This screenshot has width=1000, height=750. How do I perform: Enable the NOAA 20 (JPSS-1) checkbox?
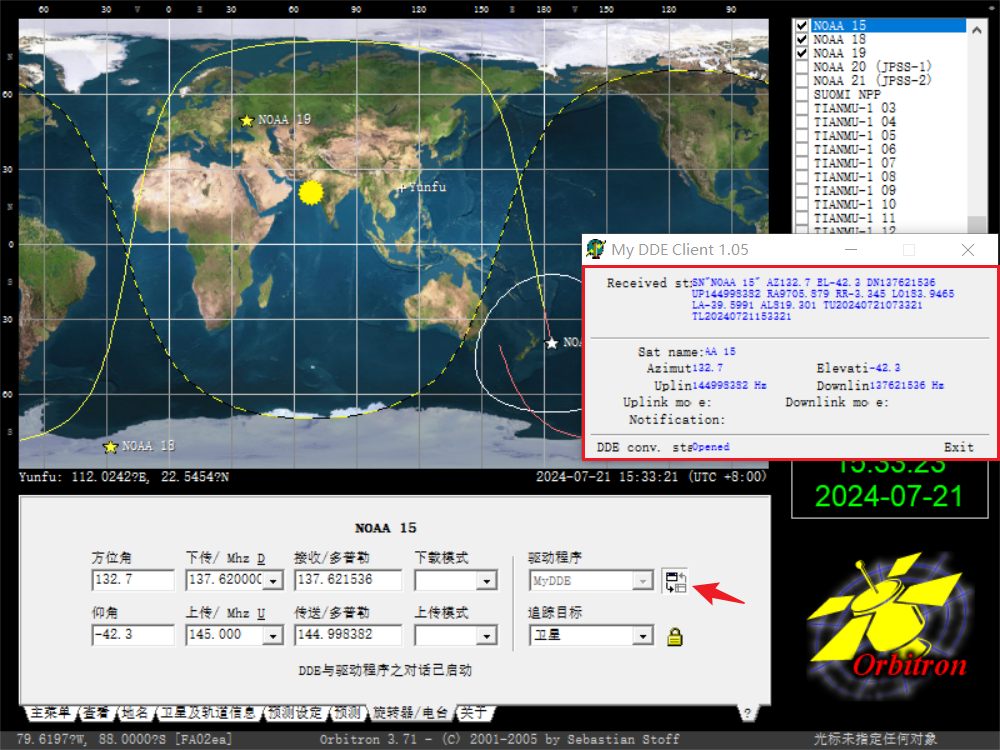tap(802, 67)
